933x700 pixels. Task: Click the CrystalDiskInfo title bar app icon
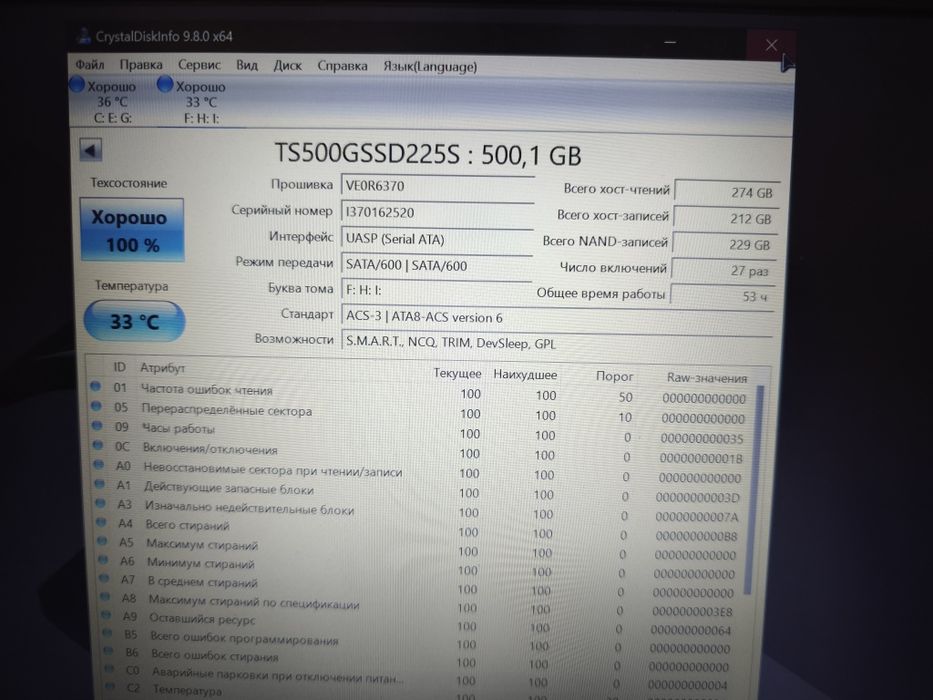click(x=85, y=36)
